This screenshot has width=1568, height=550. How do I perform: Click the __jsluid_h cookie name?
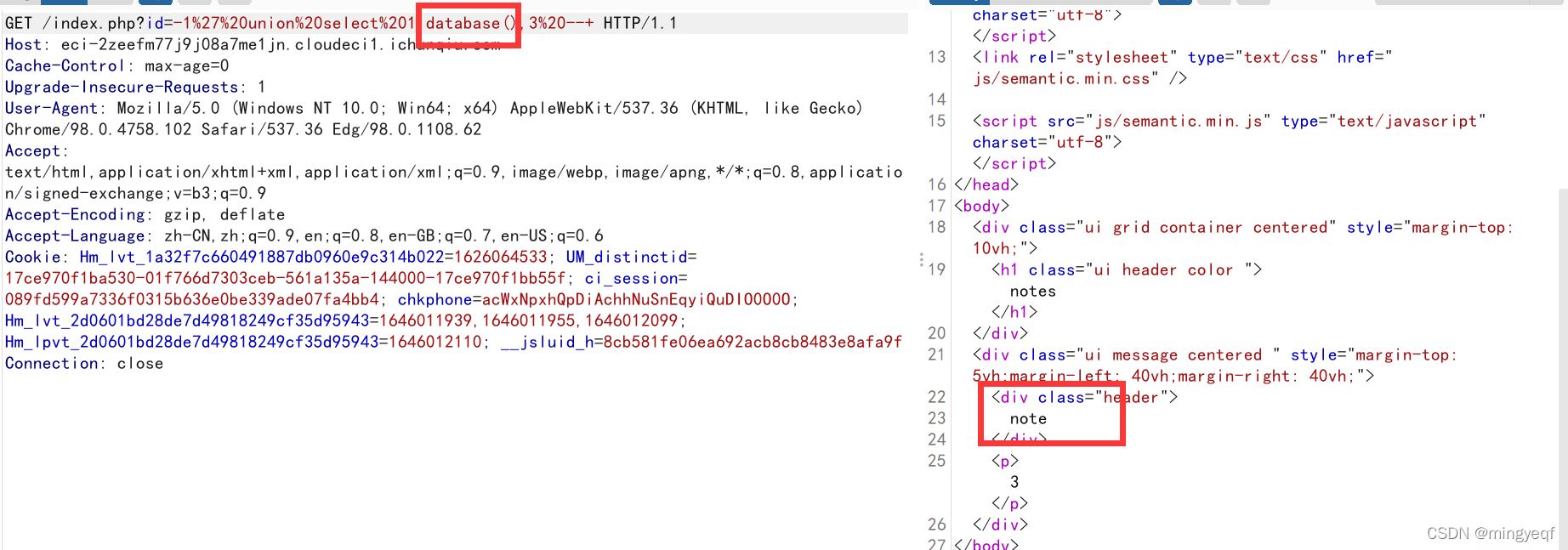pyautogui.click(x=547, y=342)
